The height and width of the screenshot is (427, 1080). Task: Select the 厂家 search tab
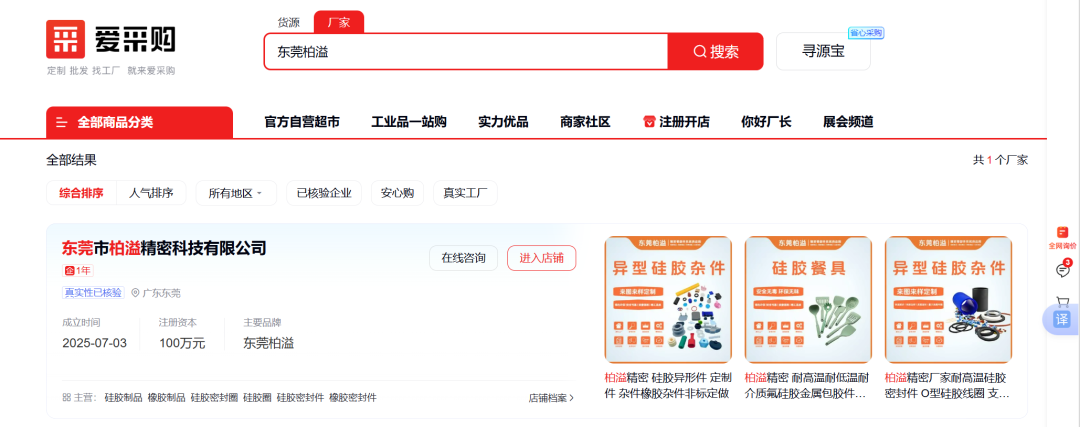(339, 22)
